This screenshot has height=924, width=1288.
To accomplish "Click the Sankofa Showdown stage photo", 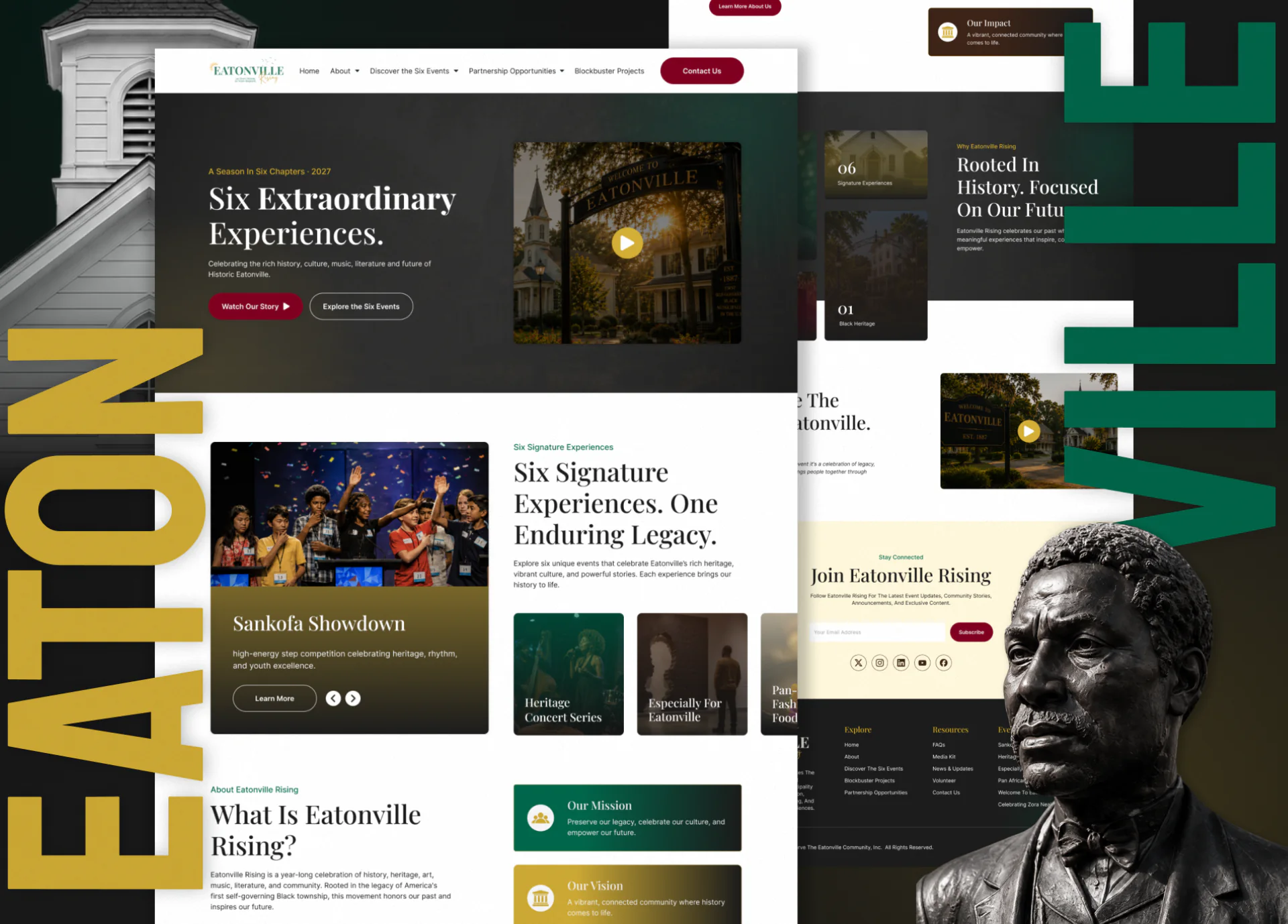I will 350,514.
